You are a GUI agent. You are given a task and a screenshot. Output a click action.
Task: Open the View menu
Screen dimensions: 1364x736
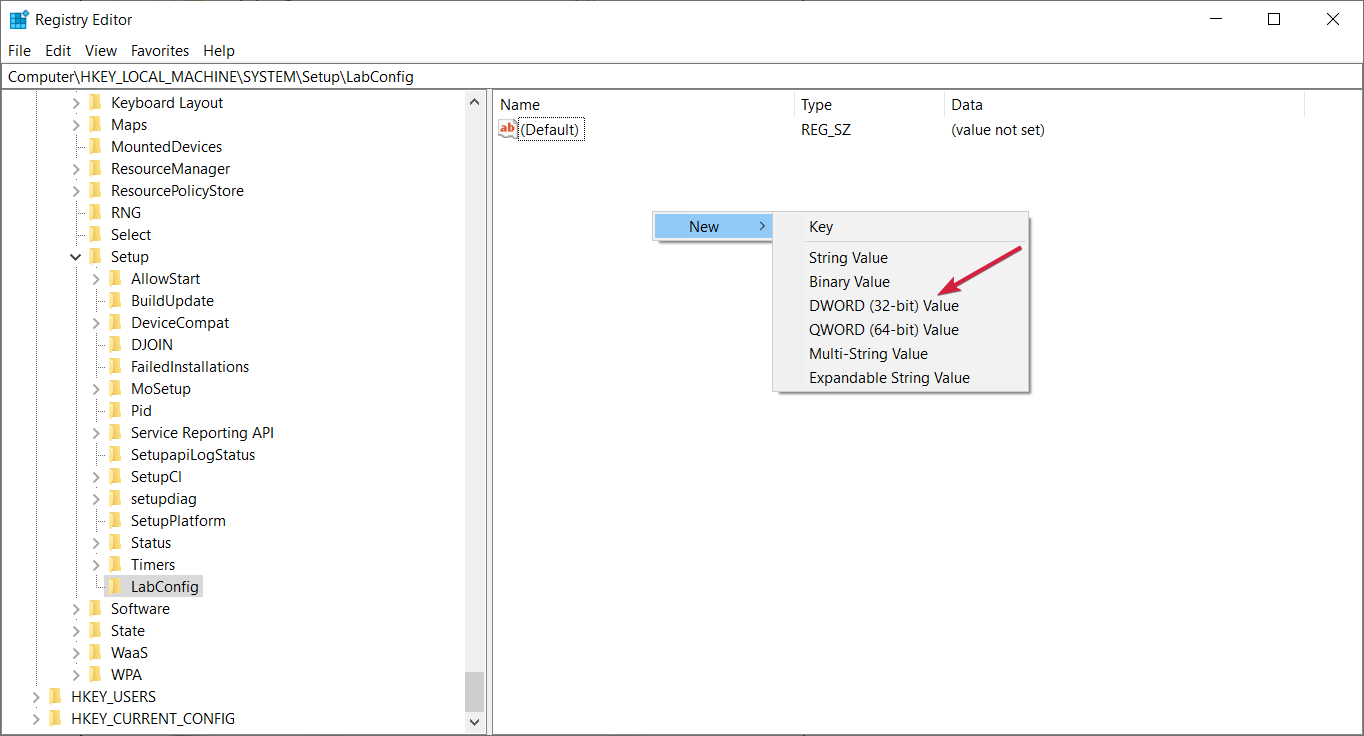point(101,50)
